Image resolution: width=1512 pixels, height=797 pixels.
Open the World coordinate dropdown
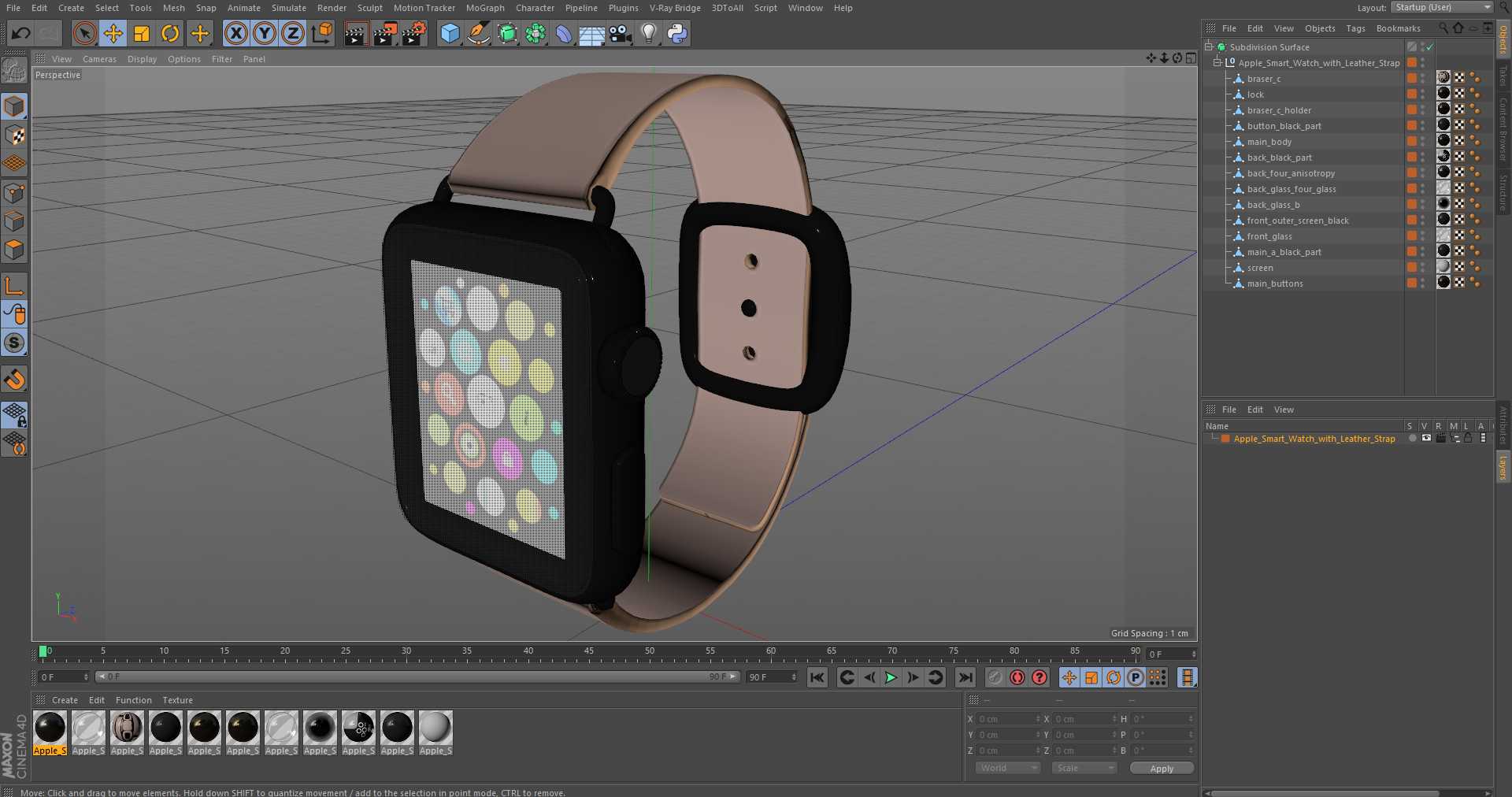click(1008, 768)
